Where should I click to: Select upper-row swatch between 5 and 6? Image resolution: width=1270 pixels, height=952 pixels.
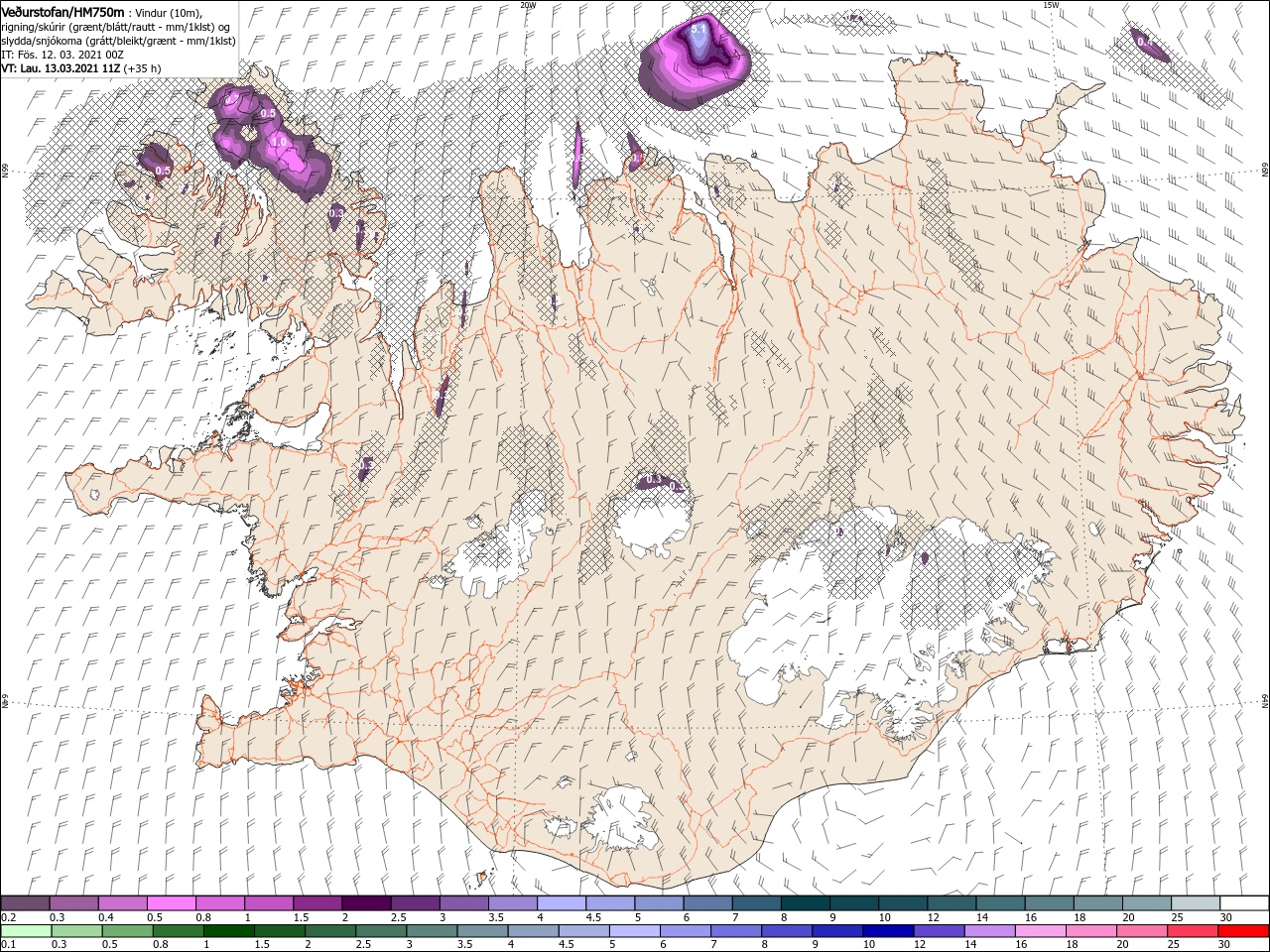coord(660,903)
